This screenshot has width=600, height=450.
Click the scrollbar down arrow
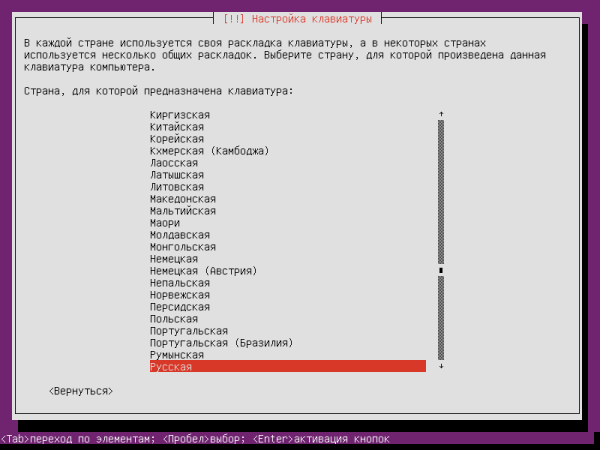tap(441, 366)
